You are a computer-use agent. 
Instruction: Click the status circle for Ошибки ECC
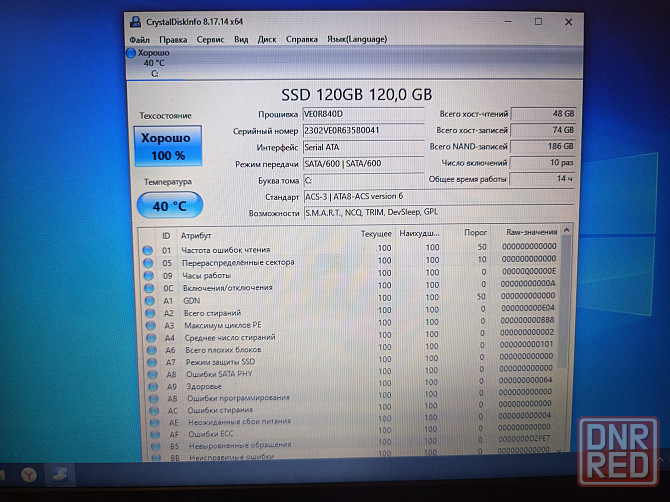pyautogui.click(x=155, y=435)
